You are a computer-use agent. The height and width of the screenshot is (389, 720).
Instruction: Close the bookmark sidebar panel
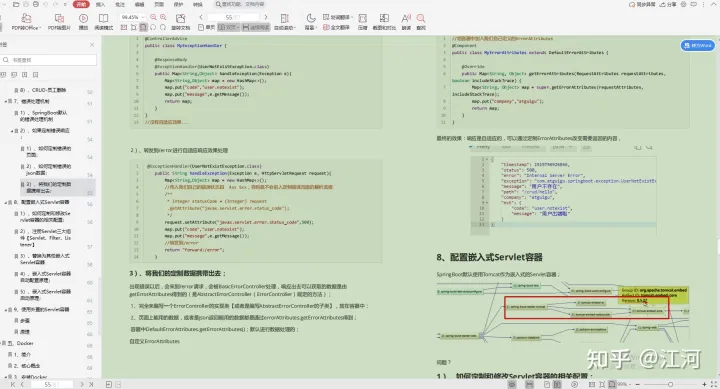coord(92,45)
